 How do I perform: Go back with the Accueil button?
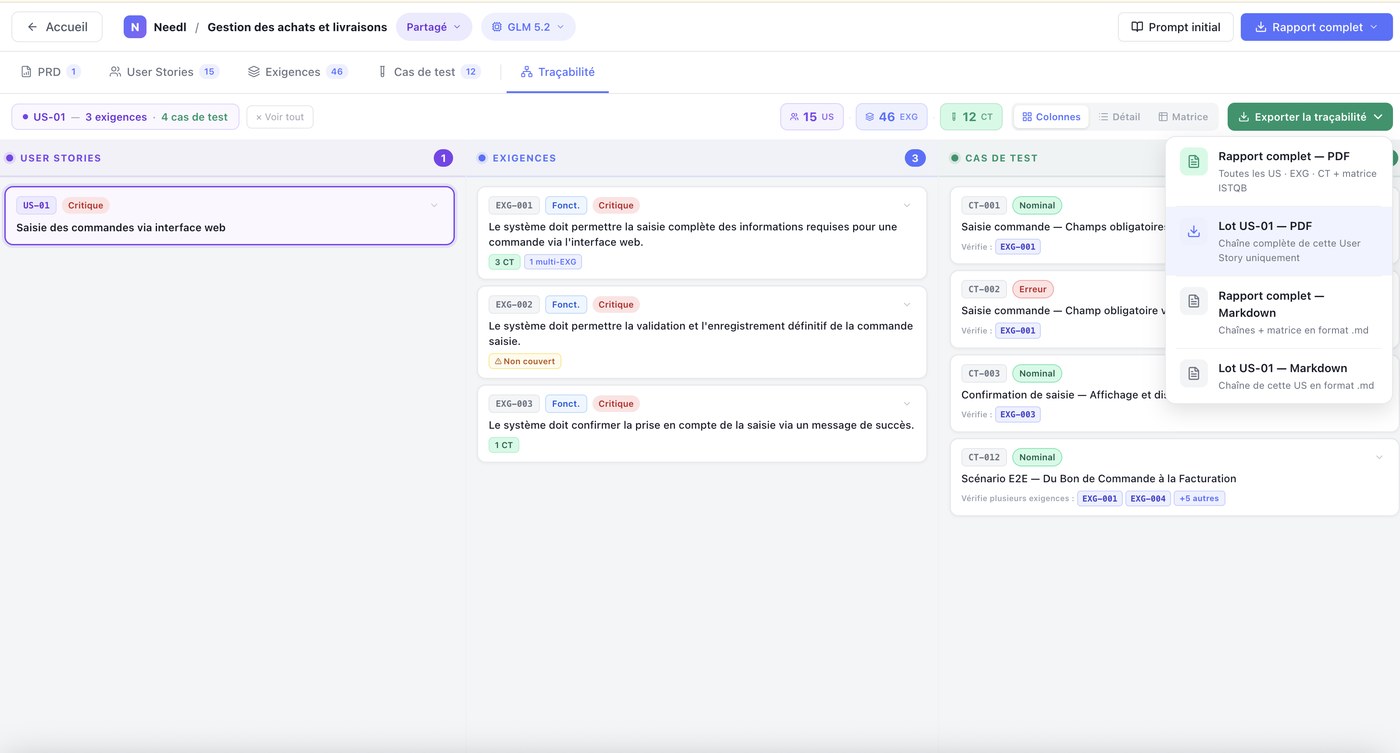(57, 27)
